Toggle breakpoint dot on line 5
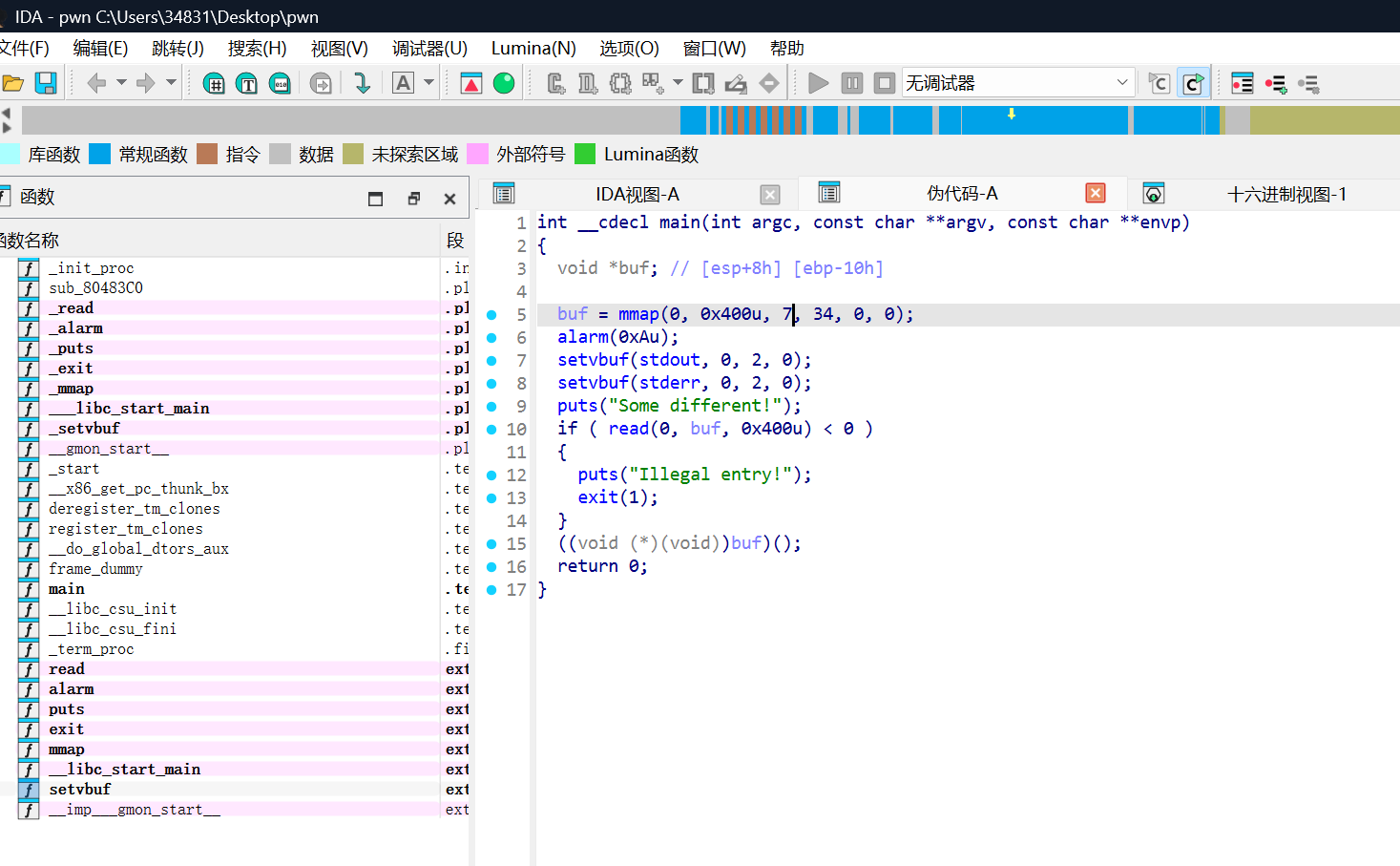 coord(491,314)
